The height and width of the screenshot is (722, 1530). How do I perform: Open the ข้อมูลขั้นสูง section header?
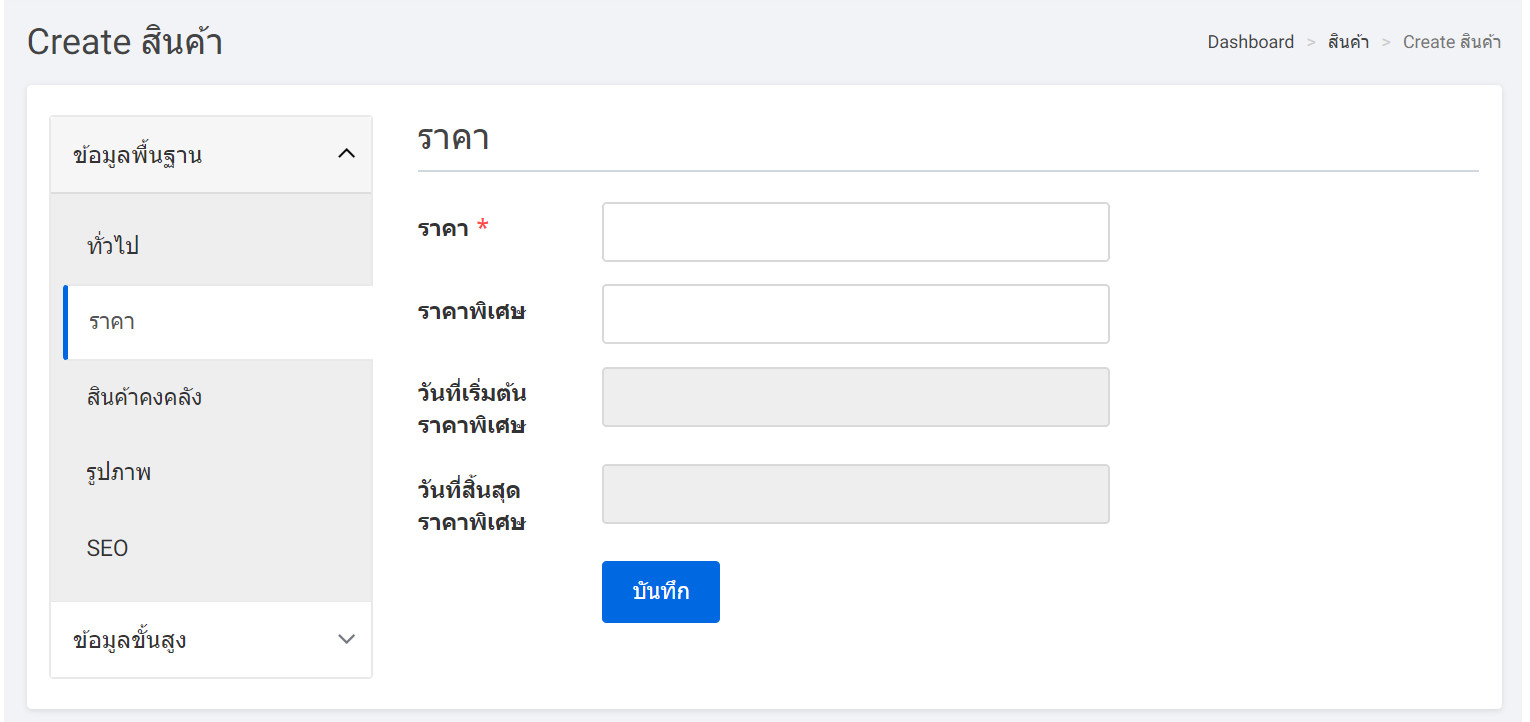click(211, 640)
